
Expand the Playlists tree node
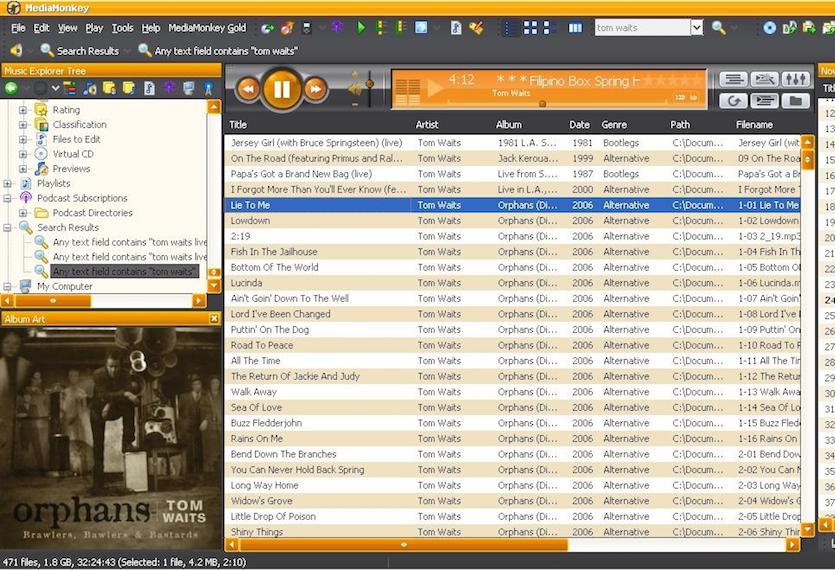pos(9,184)
